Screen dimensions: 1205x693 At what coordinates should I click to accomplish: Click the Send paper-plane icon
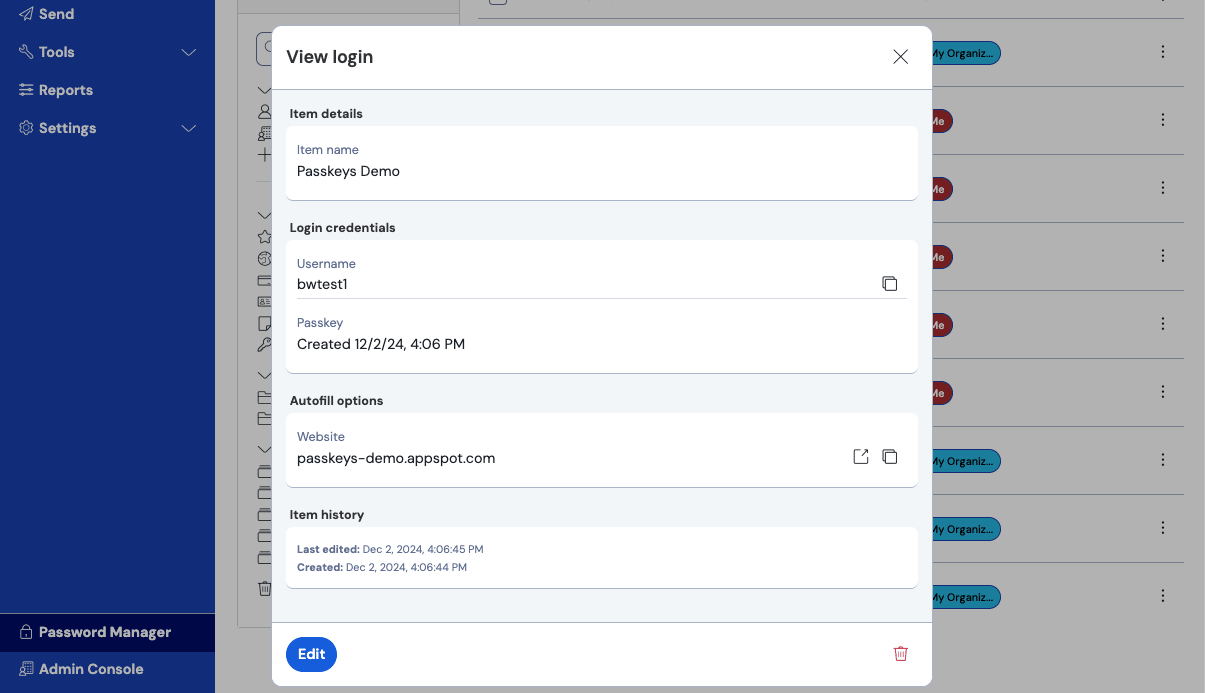26,14
